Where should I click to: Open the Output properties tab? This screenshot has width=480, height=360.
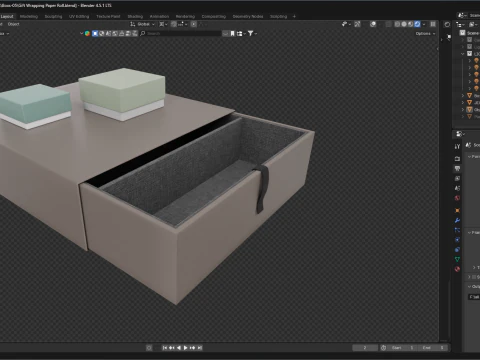pyautogui.click(x=457, y=169)
